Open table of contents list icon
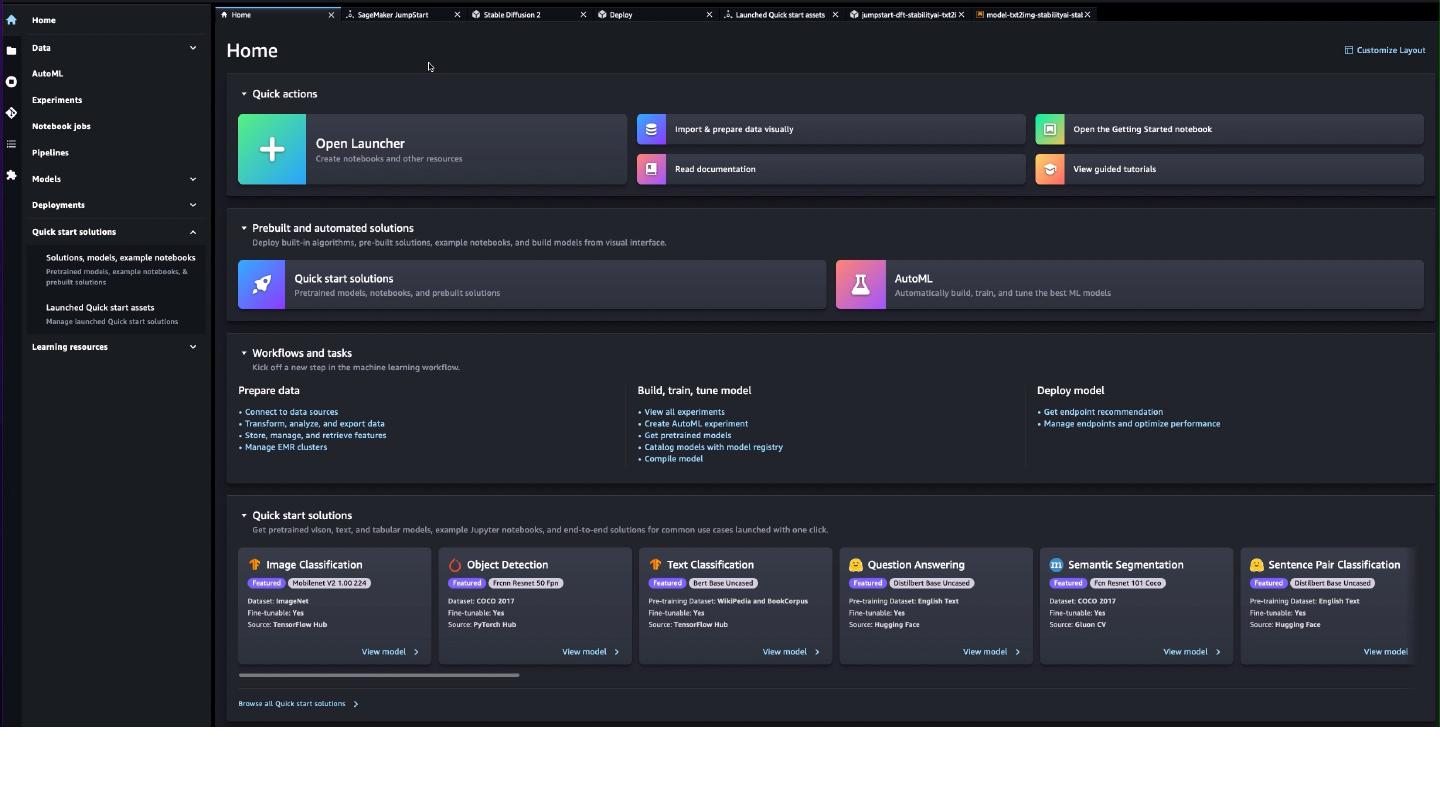This screenshot has height=810, width=1440. (11, 144)
